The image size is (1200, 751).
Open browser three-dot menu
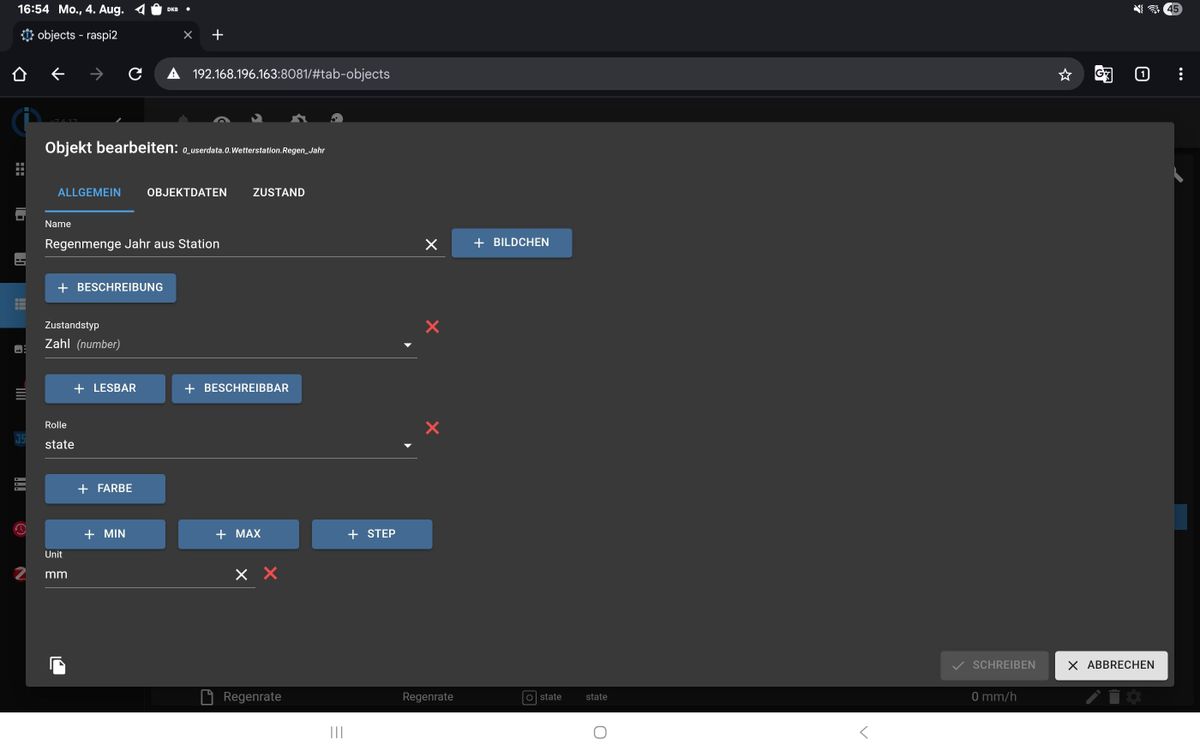click(x=1181, y=74)
